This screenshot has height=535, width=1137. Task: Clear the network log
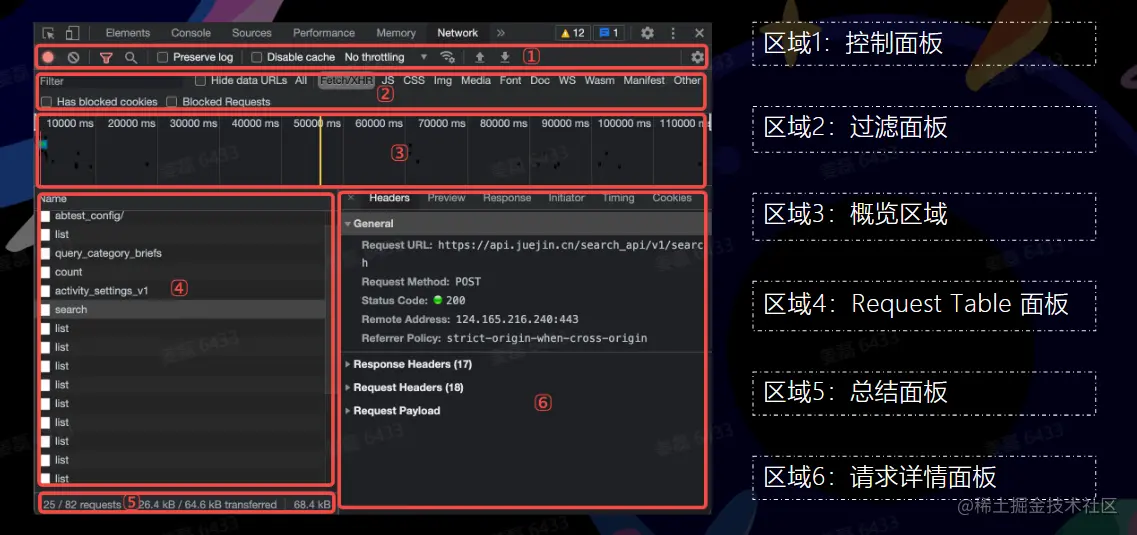click(x=73, y=57)
